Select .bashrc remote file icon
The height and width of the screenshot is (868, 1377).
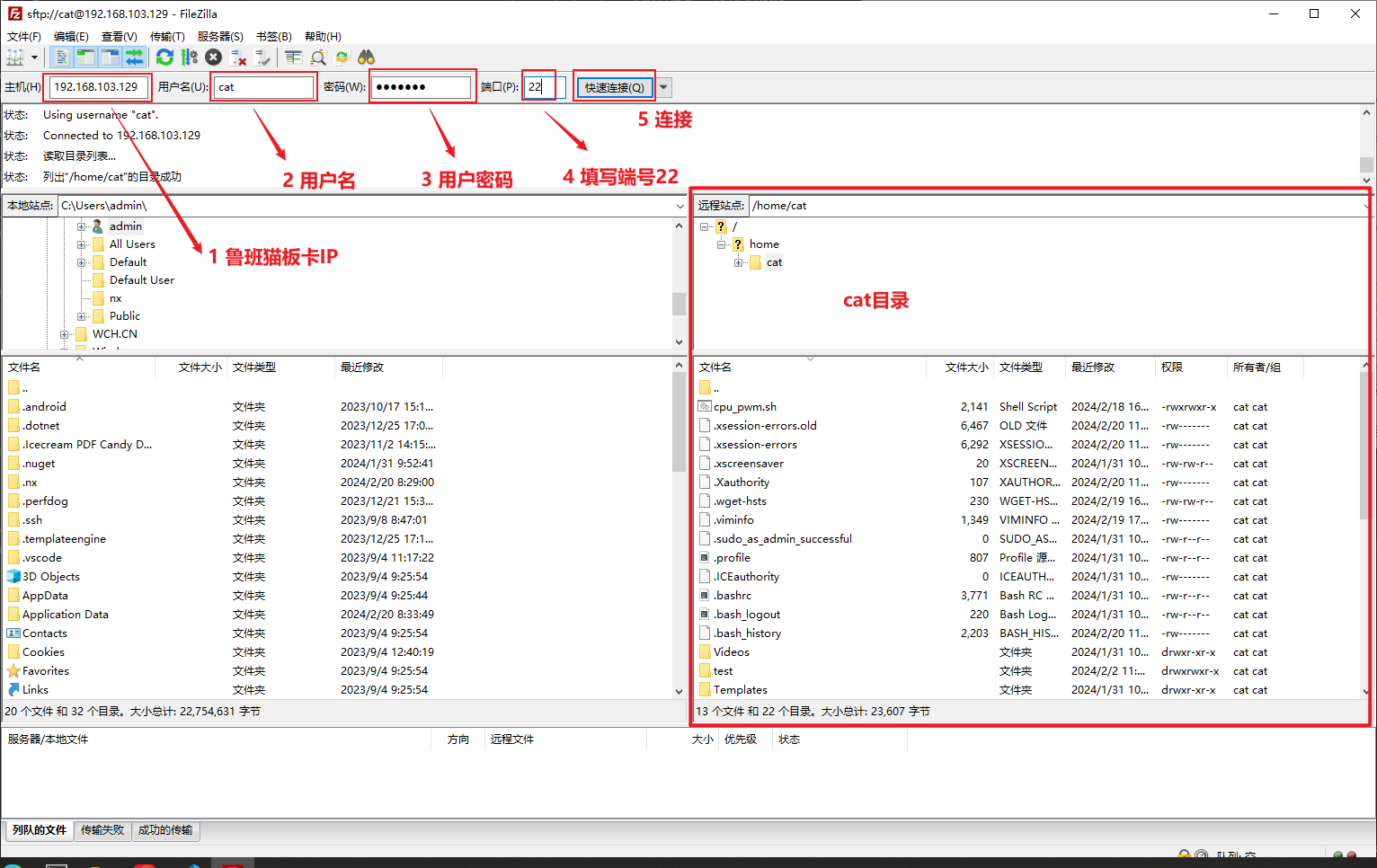705,596
